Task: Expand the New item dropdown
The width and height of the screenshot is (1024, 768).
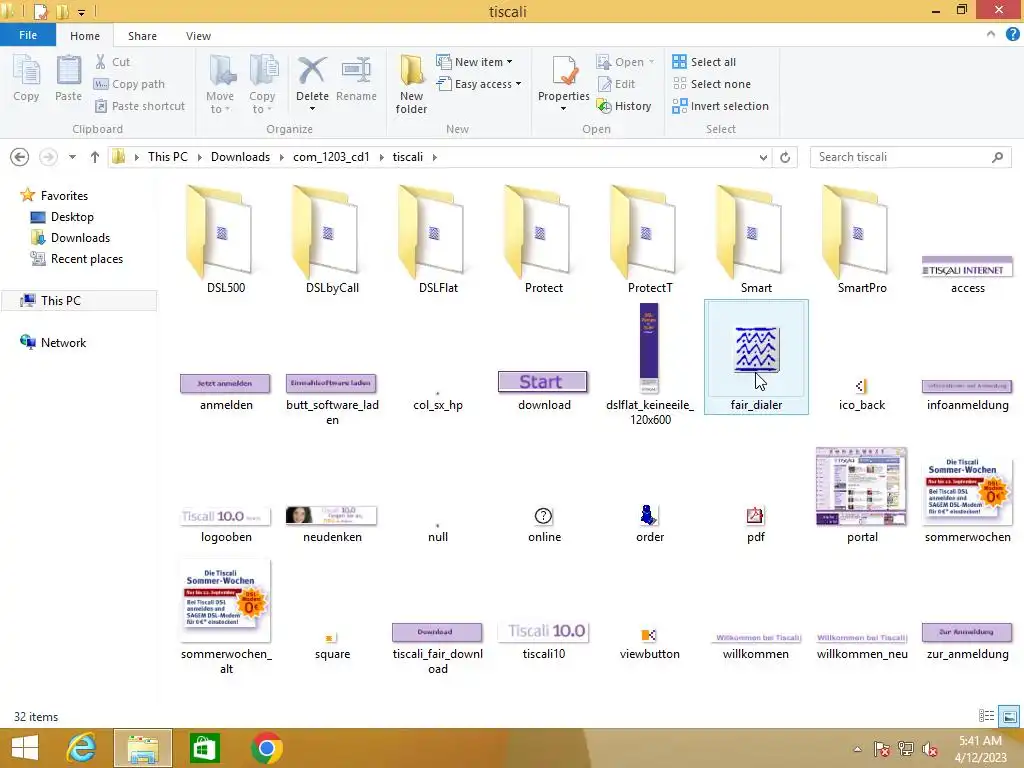Action: click(x=509, y=62)
